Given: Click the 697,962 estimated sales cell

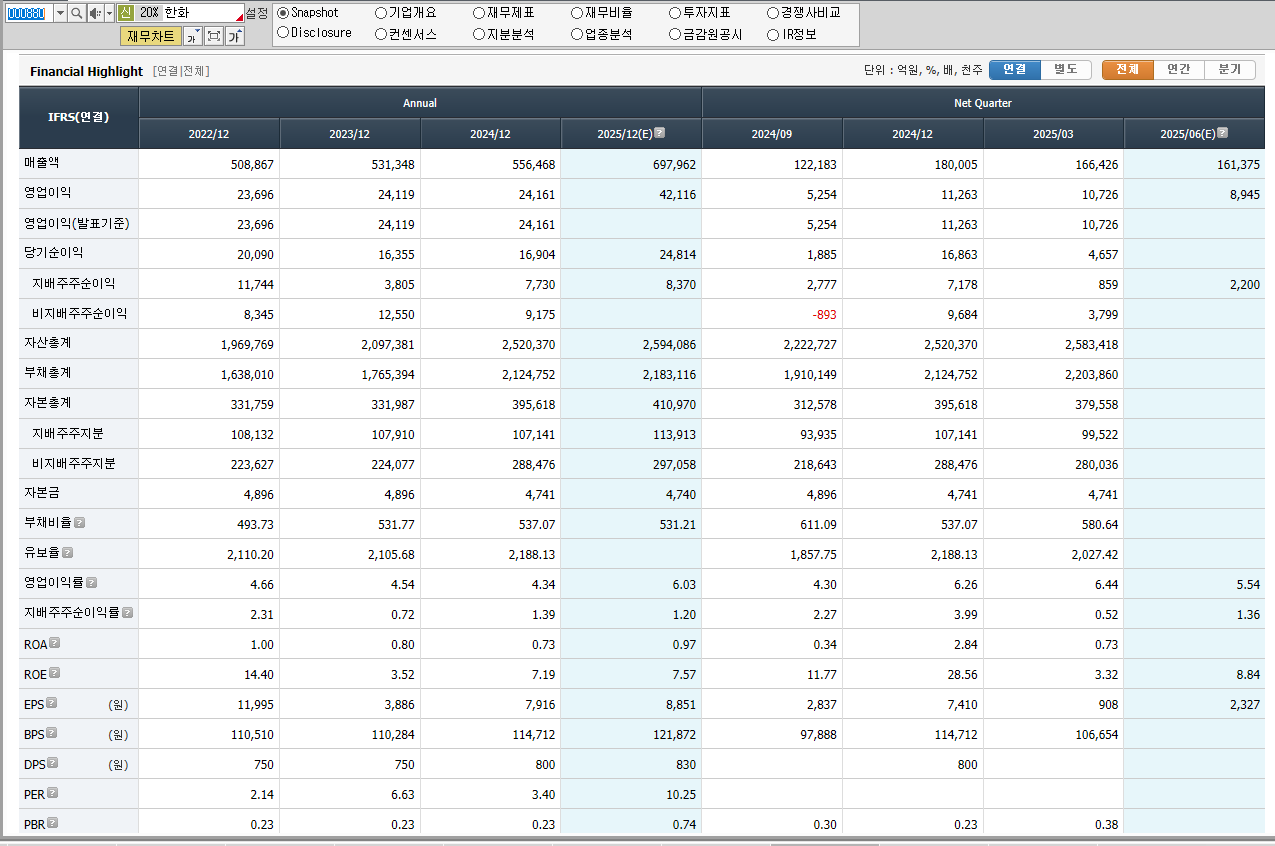Looking at the screenshot, I should 631,164.
